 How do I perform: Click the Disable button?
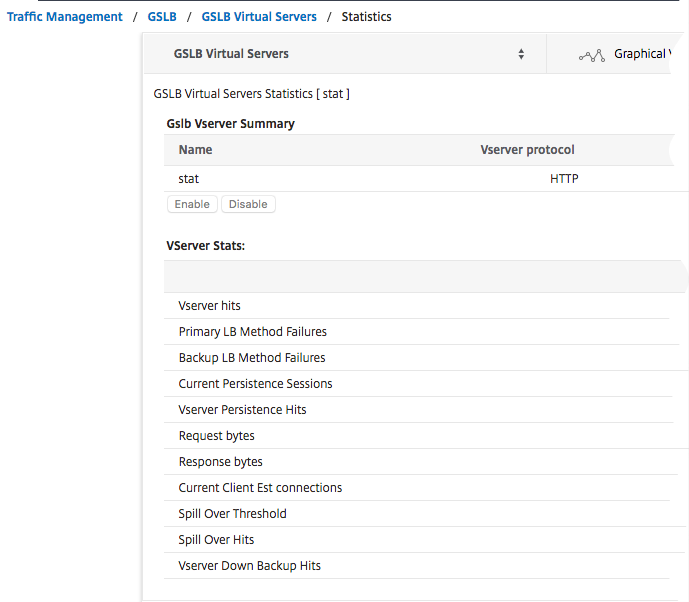[x=248, y=204]
